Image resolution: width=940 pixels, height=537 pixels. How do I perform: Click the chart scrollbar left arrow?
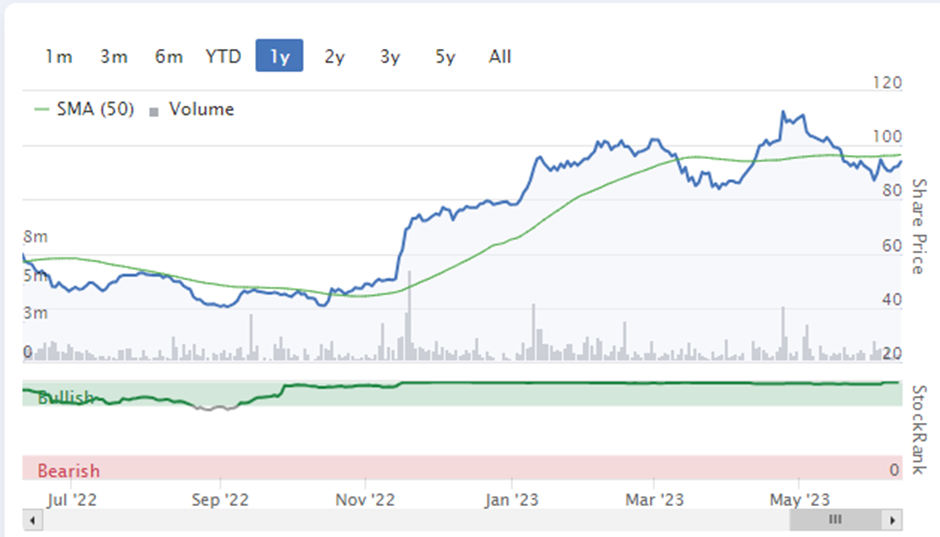pos(32,520)
